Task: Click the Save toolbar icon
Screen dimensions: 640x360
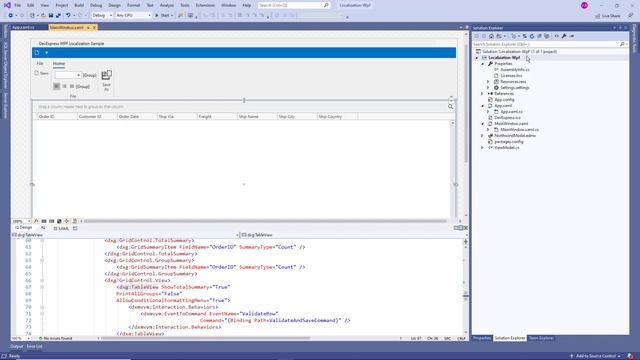Action: pos(51,16)
